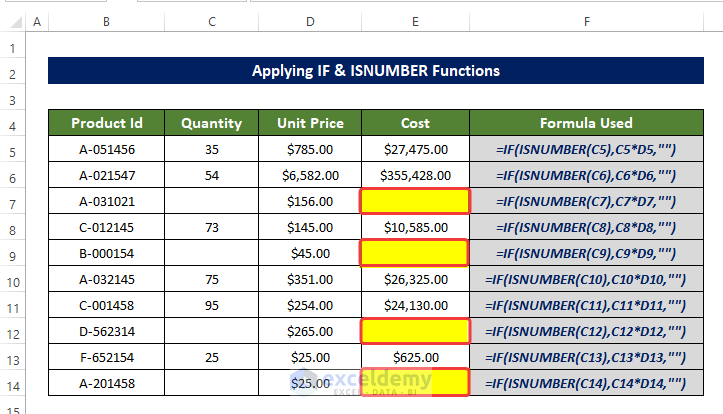
Task: Click quantity cell showing 25
Action: 212,357
